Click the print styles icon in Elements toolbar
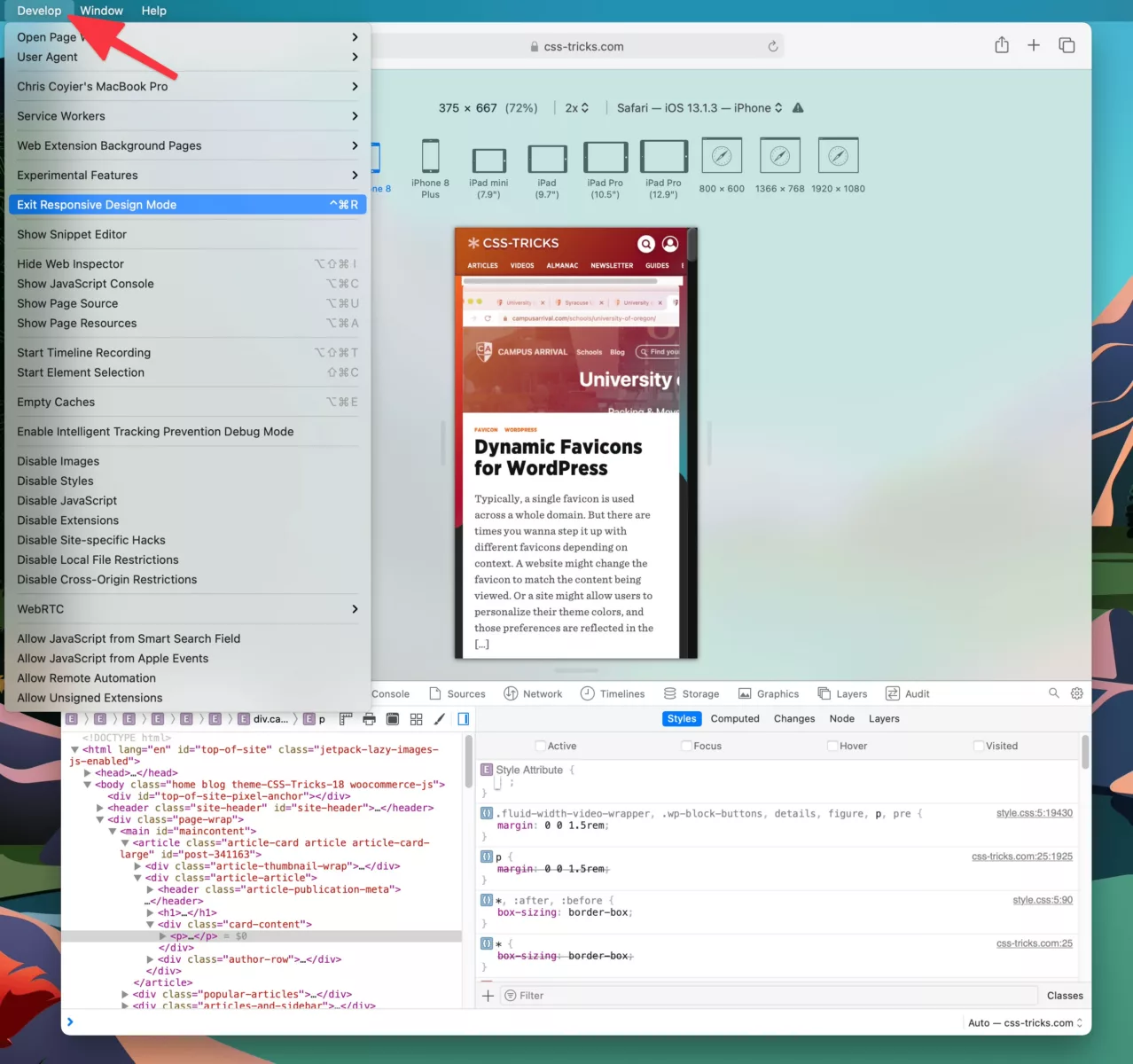 click(369, 719)
